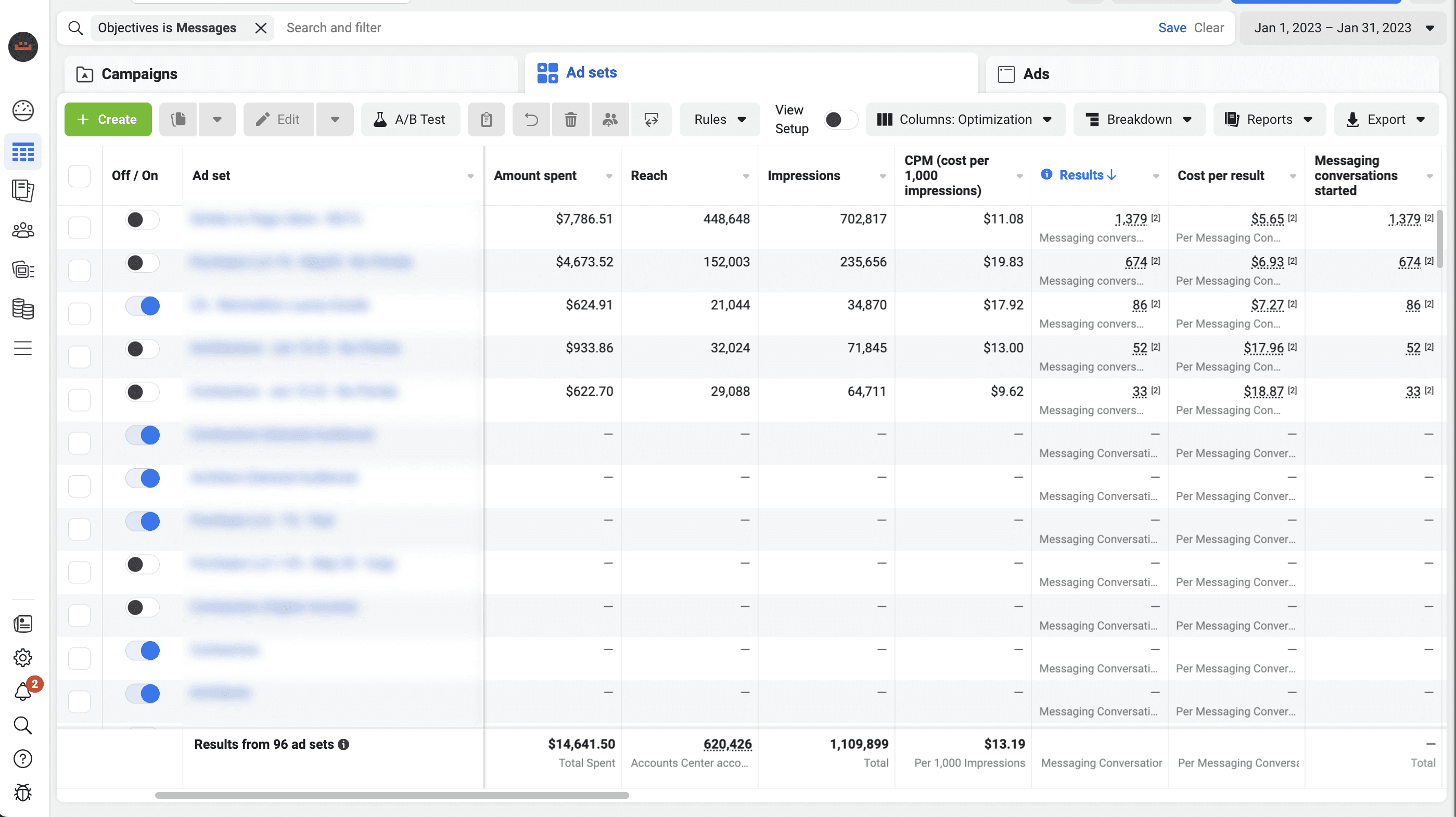The image size is (1456, 817).
Task: Open the All Tools hamburger menu
Action: pos(22,348)
